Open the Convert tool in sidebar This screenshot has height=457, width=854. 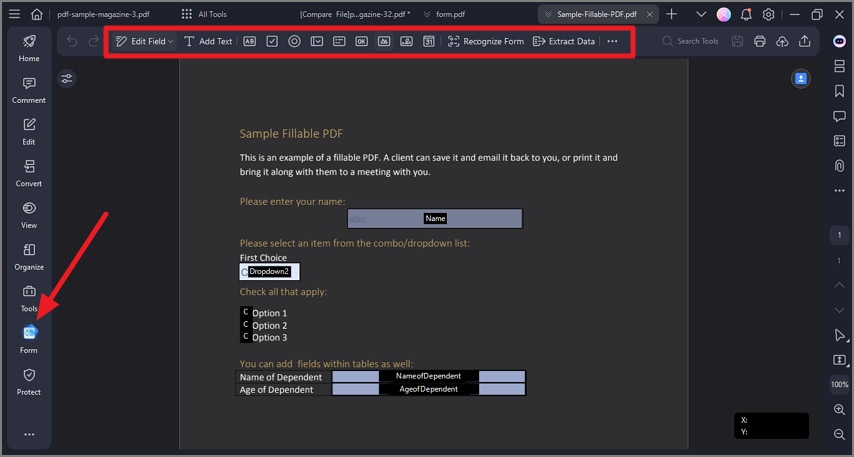(x=29, y=173)
